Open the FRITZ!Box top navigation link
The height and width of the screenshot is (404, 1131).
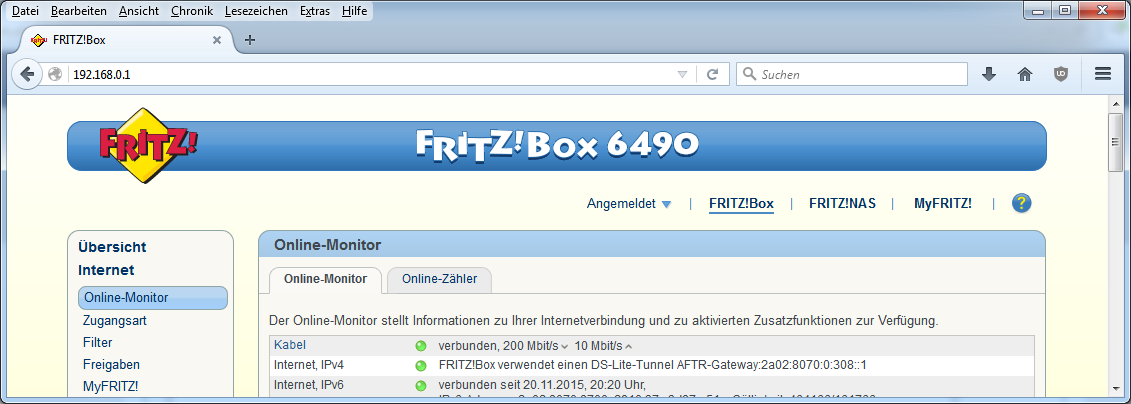click(x=741, y=204)
